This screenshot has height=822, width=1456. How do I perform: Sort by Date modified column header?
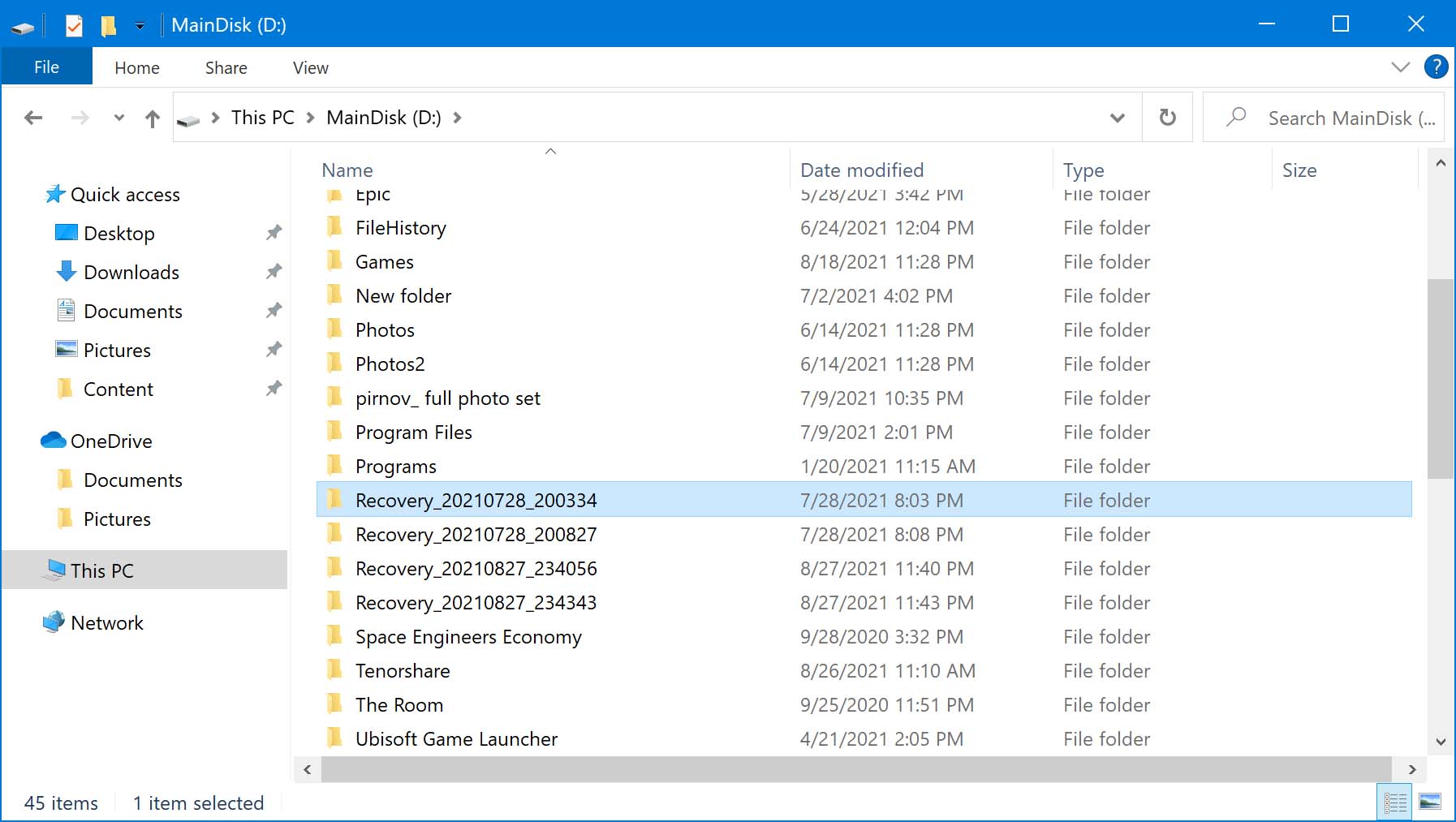(862, 170)
